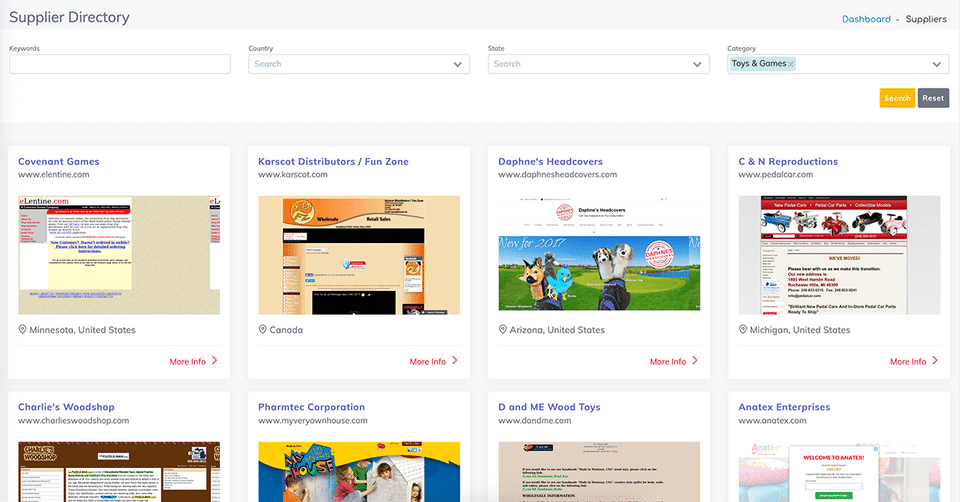Click chevron arrow on Daphne's Headcovers card

tap(695, 361)
